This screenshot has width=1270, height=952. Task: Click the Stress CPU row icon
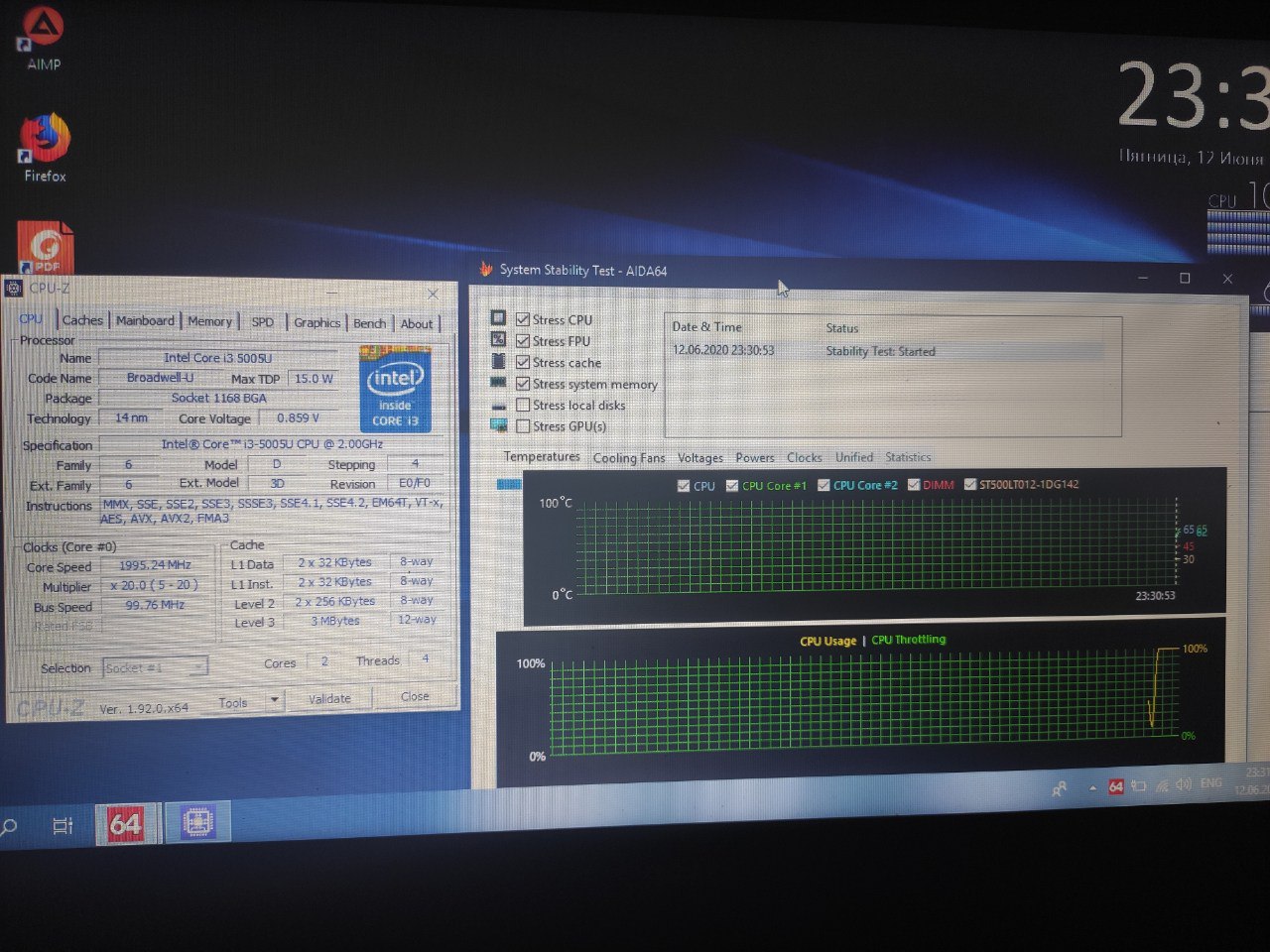[x=498, y=318]
